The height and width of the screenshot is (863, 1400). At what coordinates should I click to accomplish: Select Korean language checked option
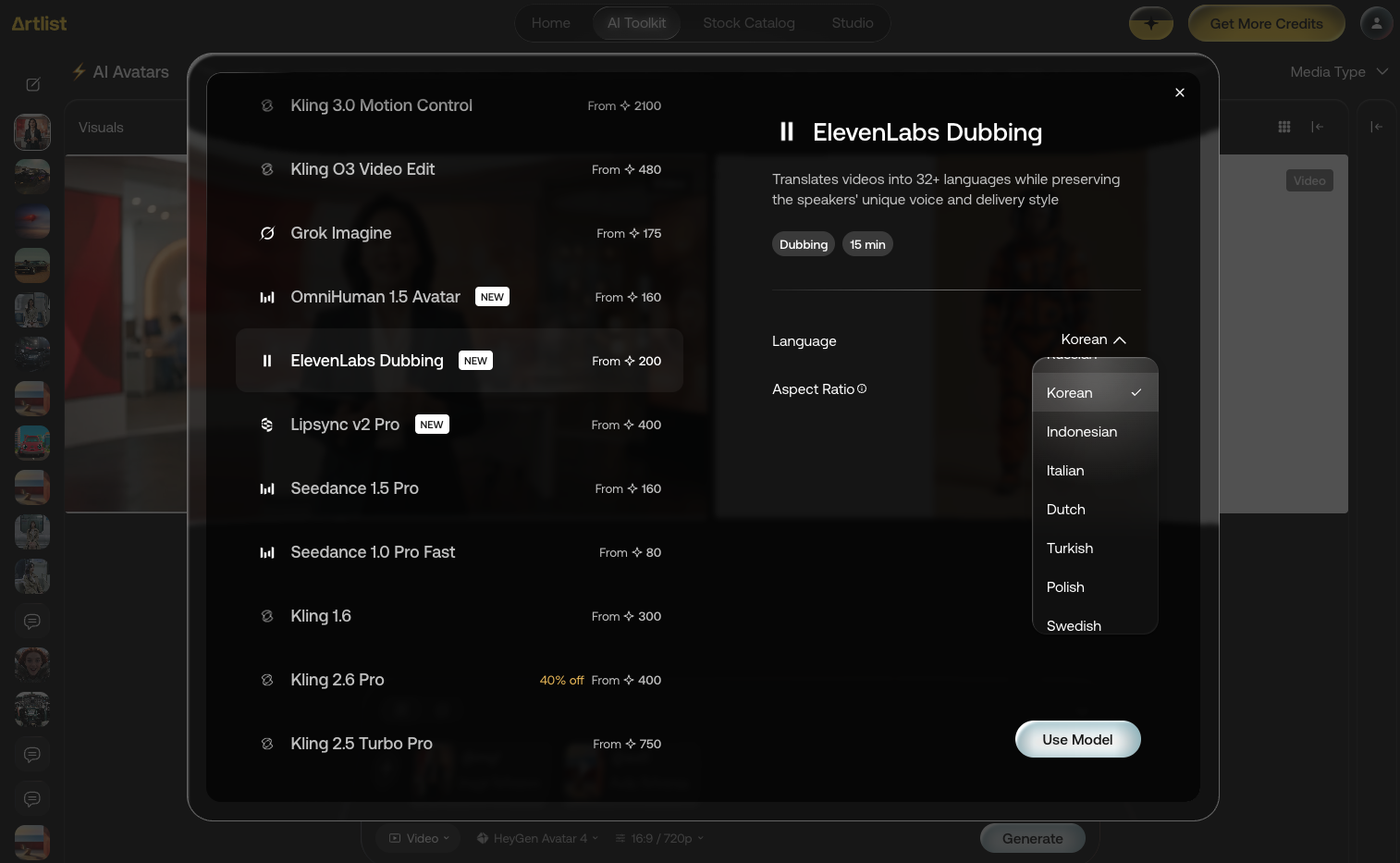(1095, 393)
